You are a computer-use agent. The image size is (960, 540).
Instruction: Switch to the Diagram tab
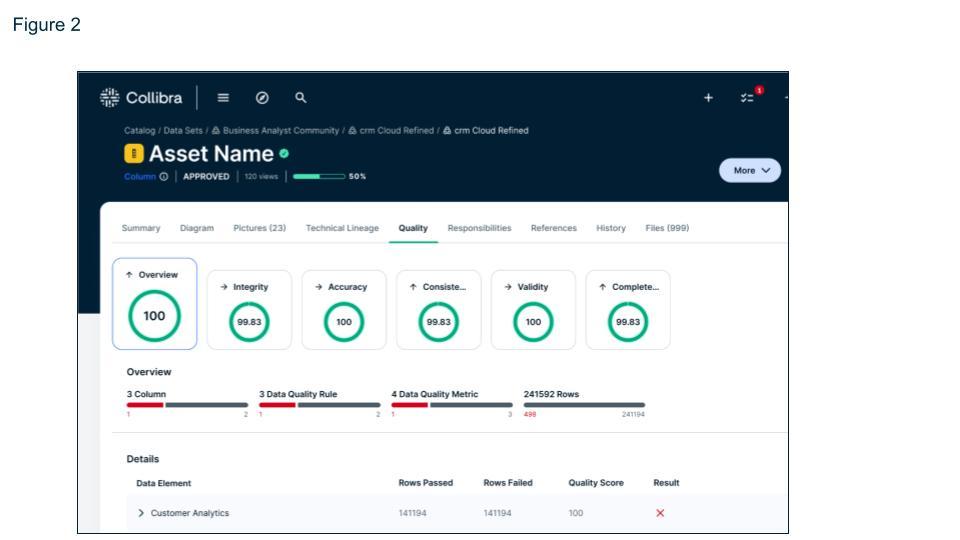[197, 228]
